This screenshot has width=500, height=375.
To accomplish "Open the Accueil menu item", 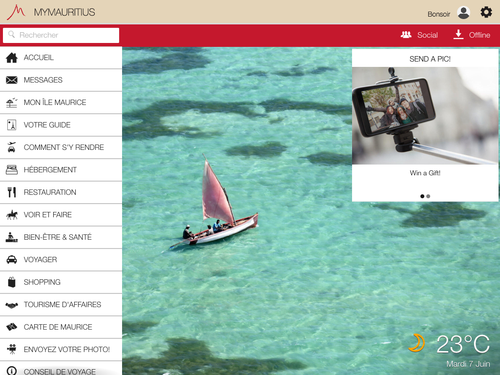I will point(61,58).
